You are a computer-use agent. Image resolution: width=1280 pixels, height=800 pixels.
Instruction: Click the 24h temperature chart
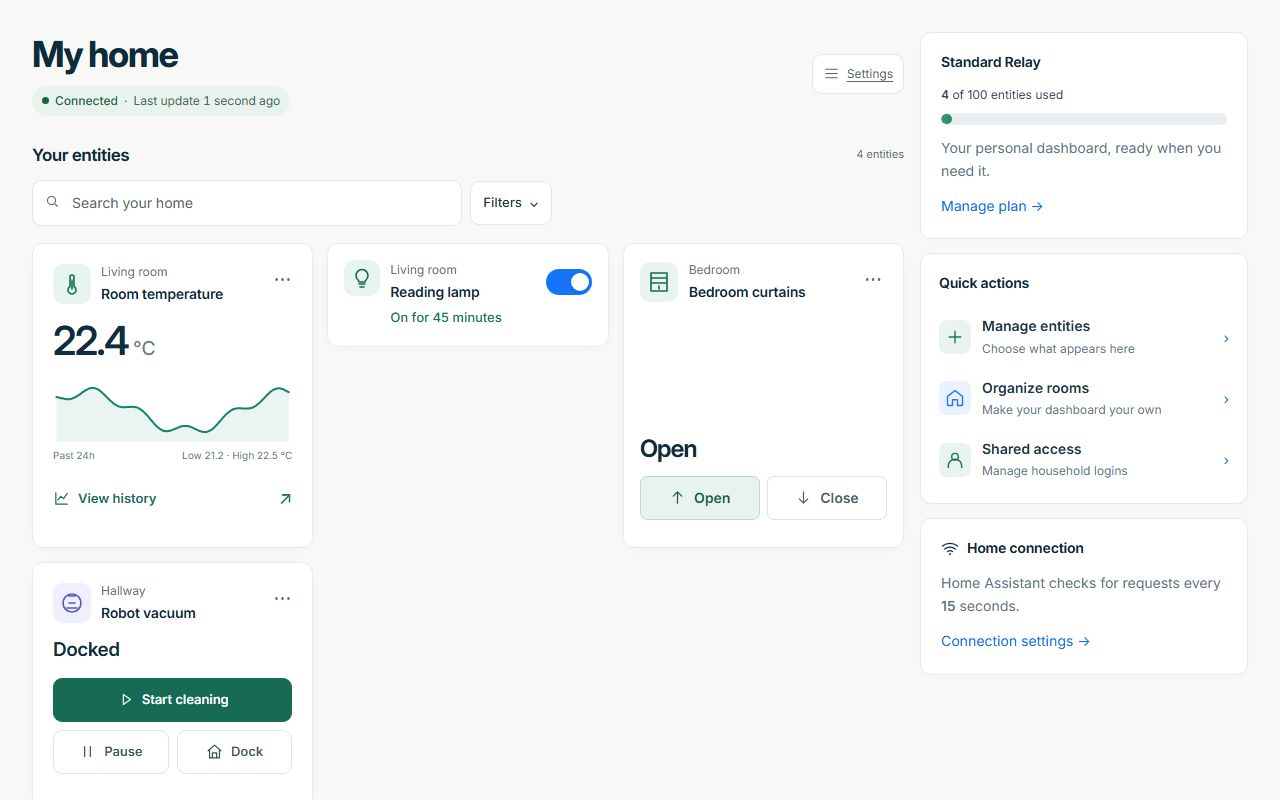coord(172,413)
